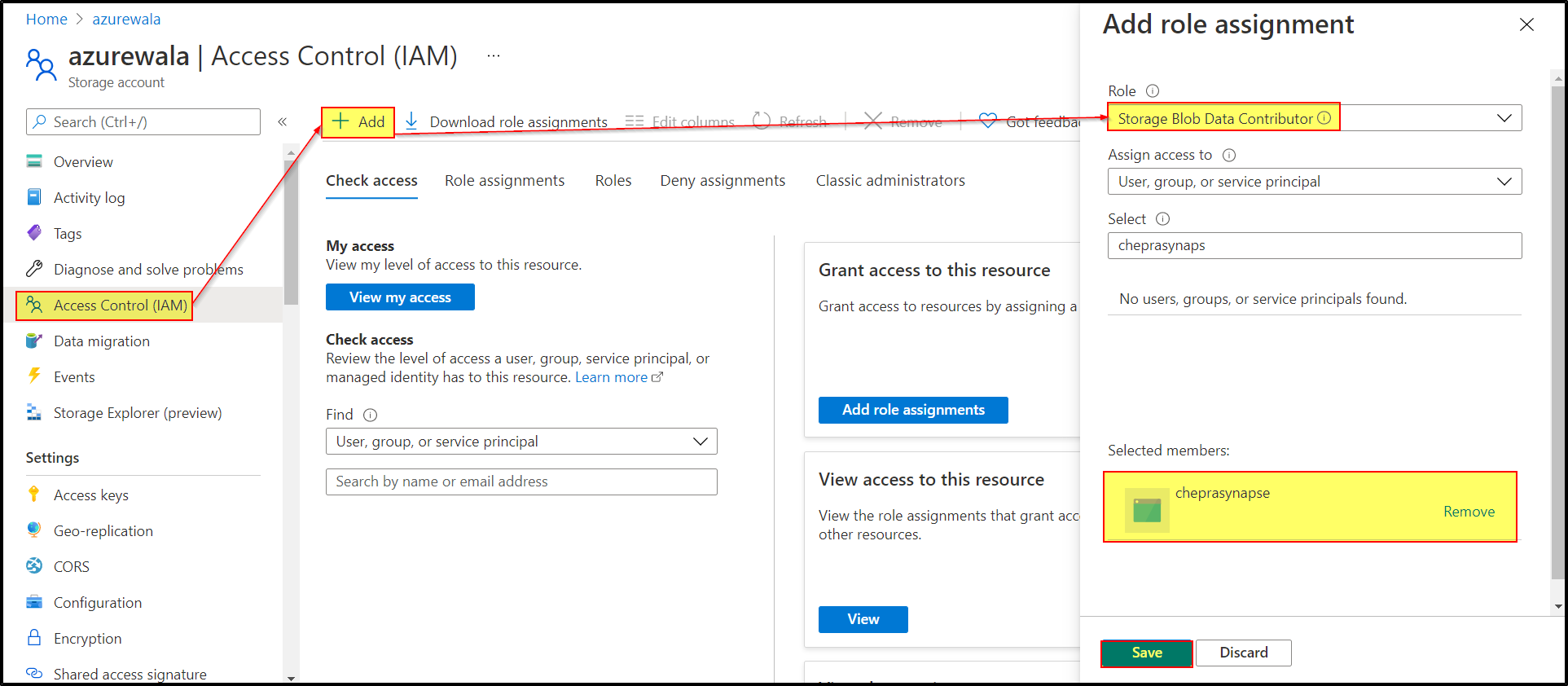Screen dimensions: 1568x686
Task: Open the Learn more link
Action: 619,377
